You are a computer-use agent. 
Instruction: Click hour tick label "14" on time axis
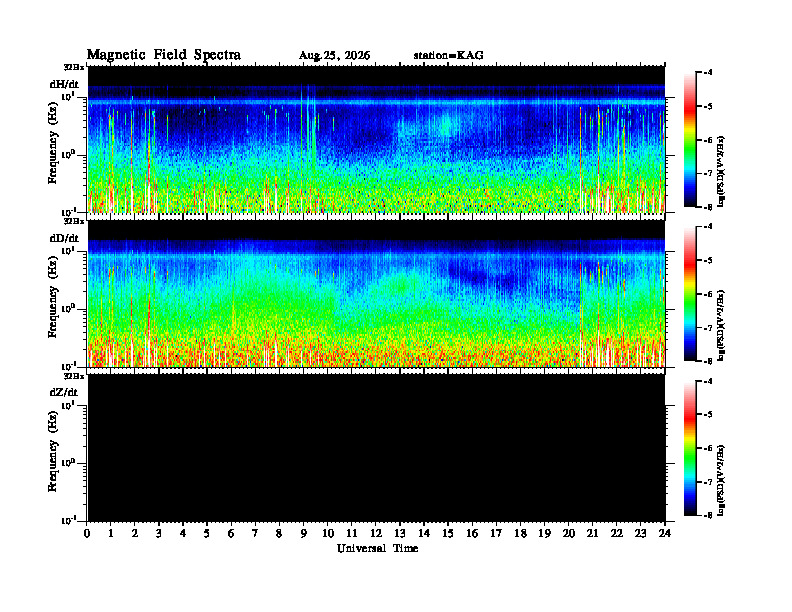point(424,533)
